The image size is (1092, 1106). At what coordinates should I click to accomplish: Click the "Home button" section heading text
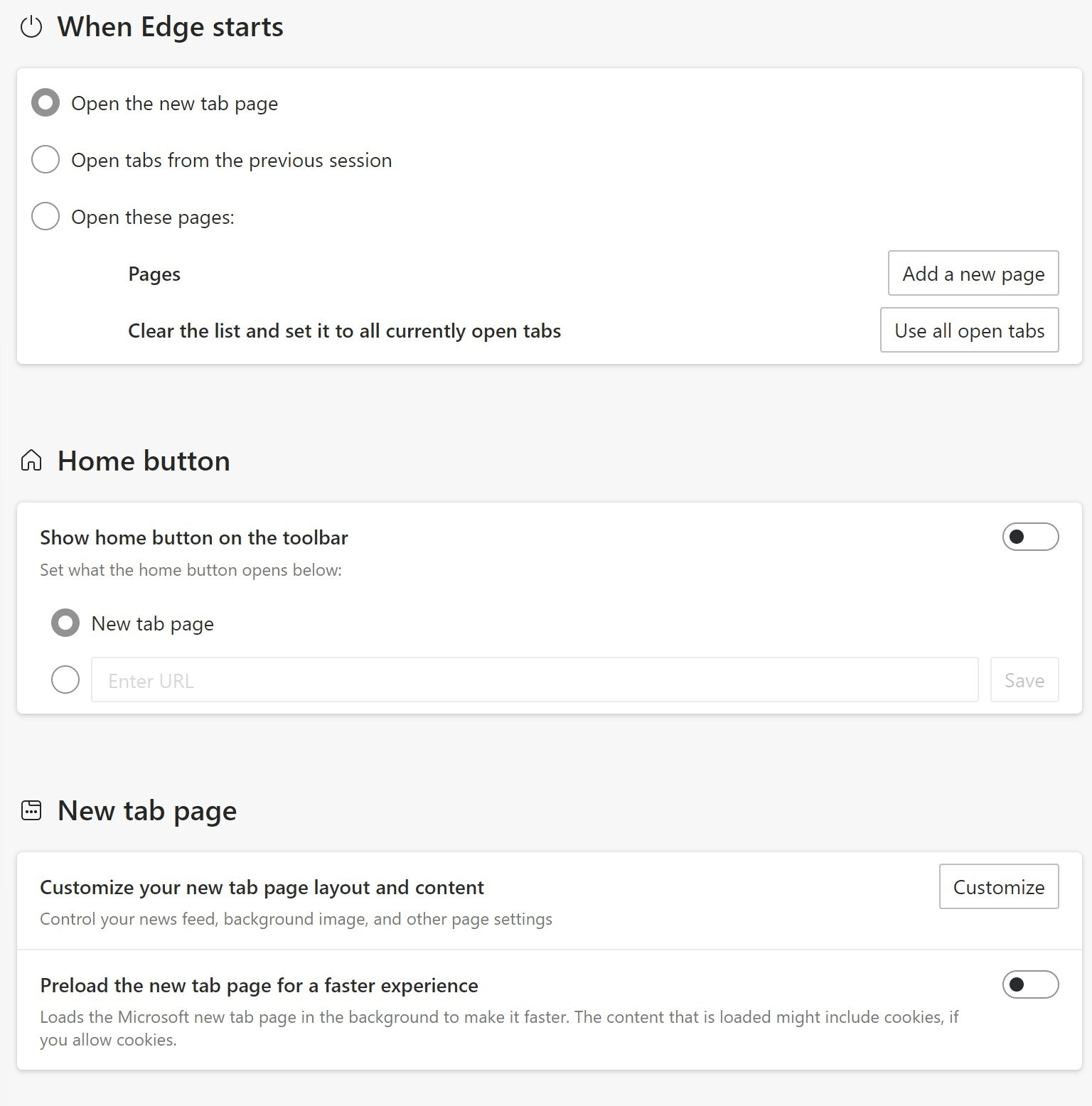(144, 461)
